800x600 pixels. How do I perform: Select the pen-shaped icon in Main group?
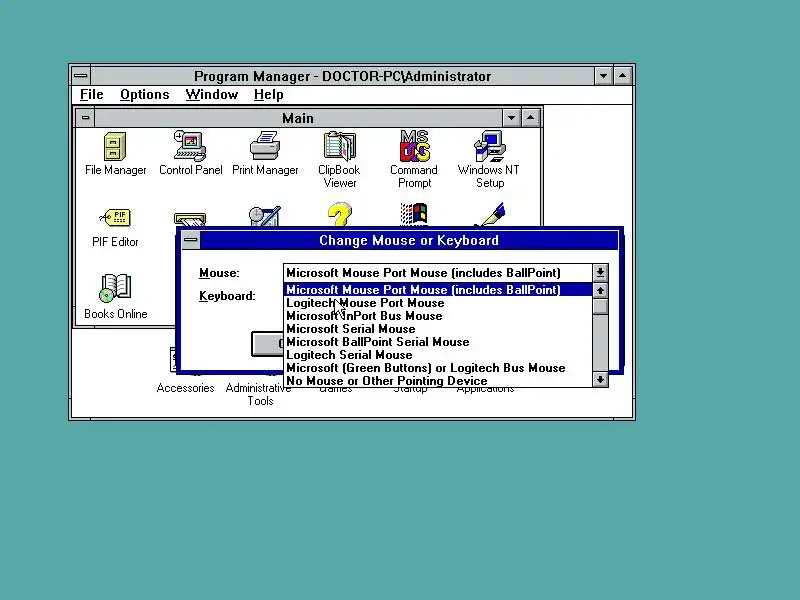(x=490, y=214)
